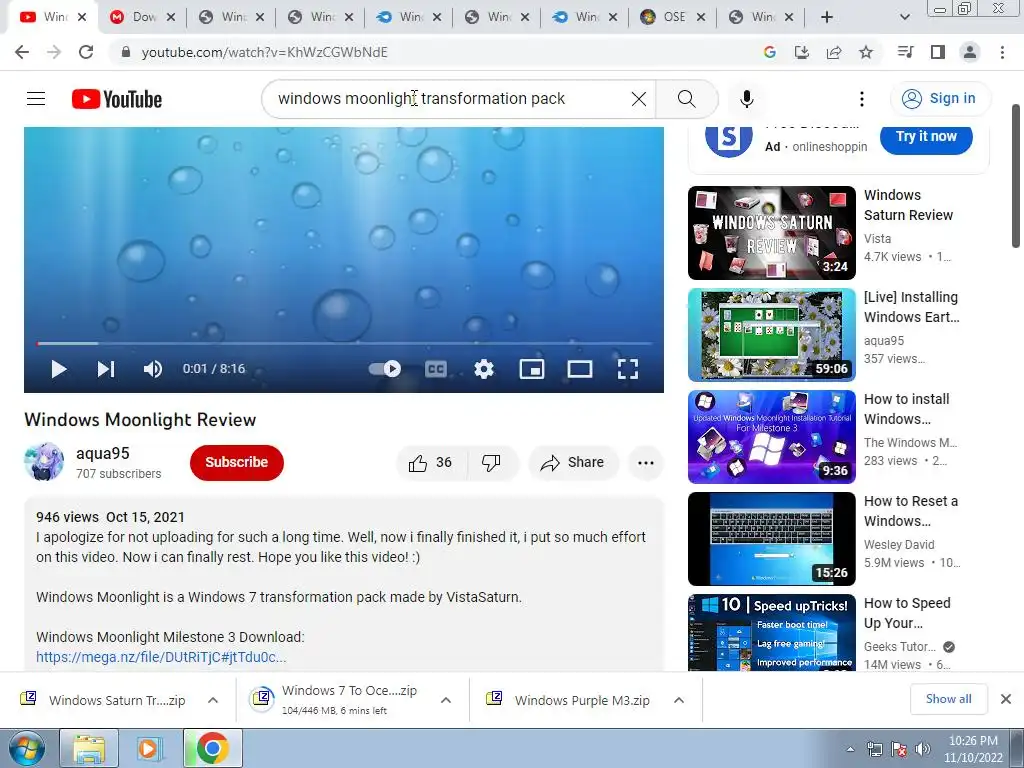The image size is (1024, 768).
Task: Open How to Speed Up Your video title
Action: pos(907,613)
